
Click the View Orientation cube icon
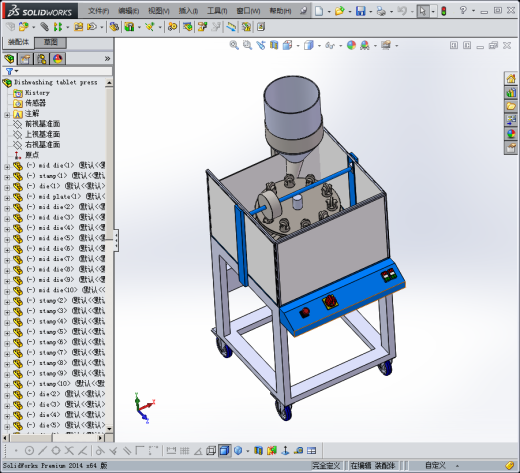[x=287, y=45]
